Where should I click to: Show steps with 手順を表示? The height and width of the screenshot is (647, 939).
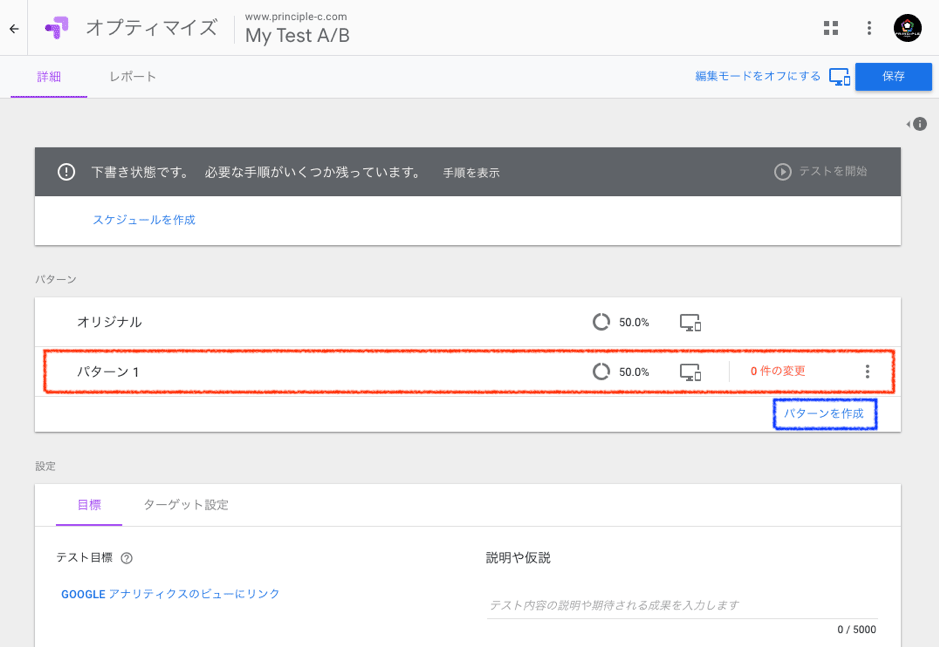click(471, 172)
